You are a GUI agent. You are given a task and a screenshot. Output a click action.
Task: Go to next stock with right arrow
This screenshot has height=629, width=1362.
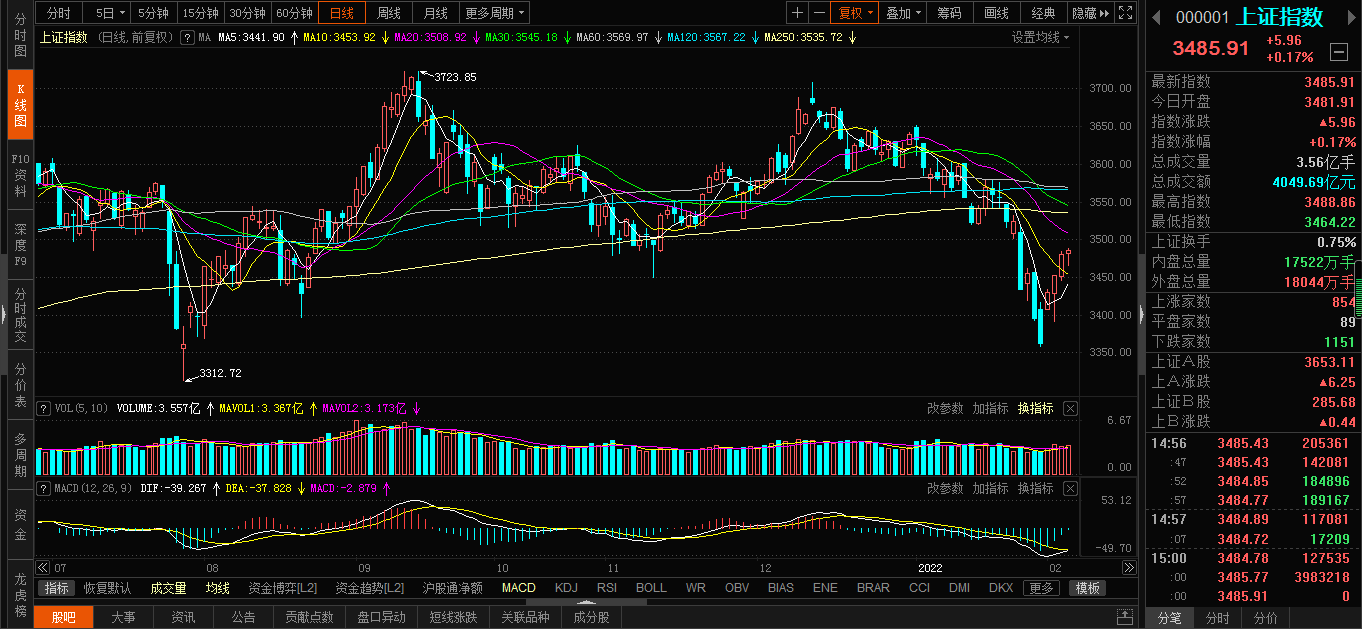tap(1348, 17)
